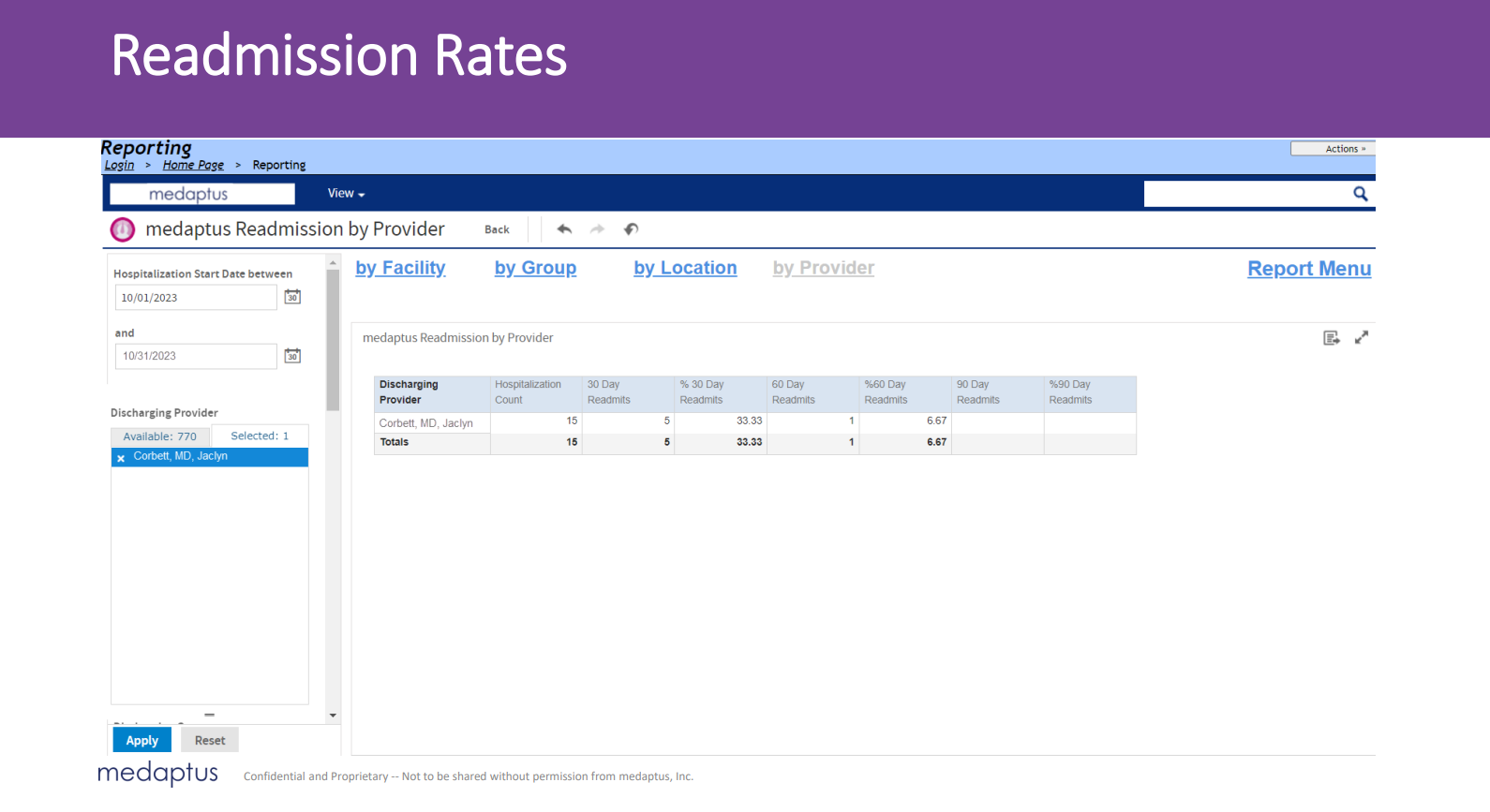Click the reset/revert arrow icon
Viewport: 1490px width, 812px height.
(631, 229)
